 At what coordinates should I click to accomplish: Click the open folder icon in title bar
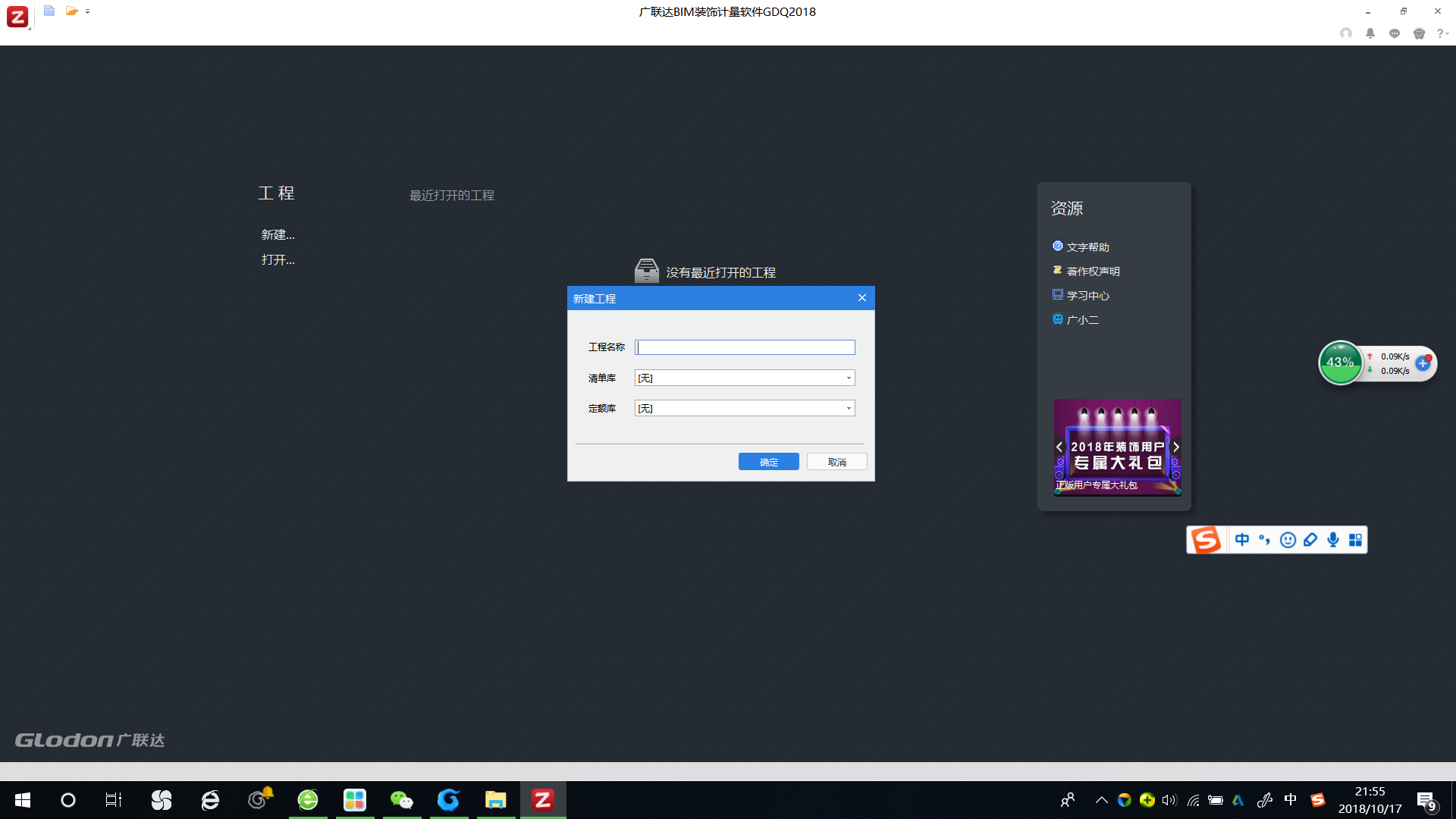[x=72, y=11]
